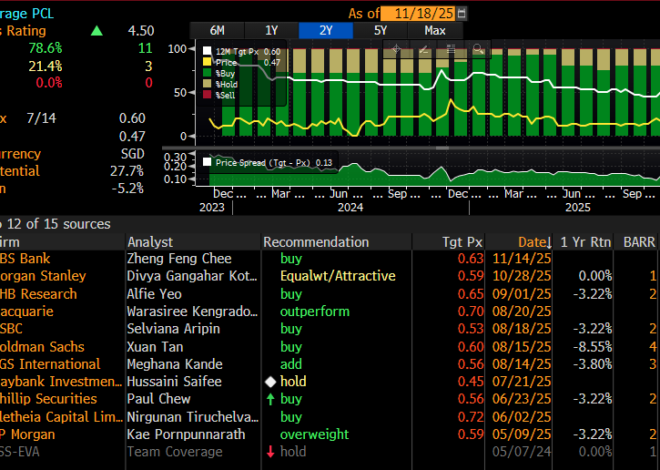Toggle the 12M Tgt Px legend series

point(207,51)
